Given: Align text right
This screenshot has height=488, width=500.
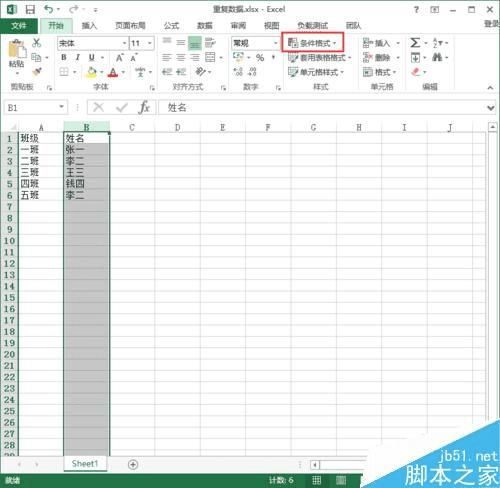Looking at the screenshot, I should (x=195, y=58).
